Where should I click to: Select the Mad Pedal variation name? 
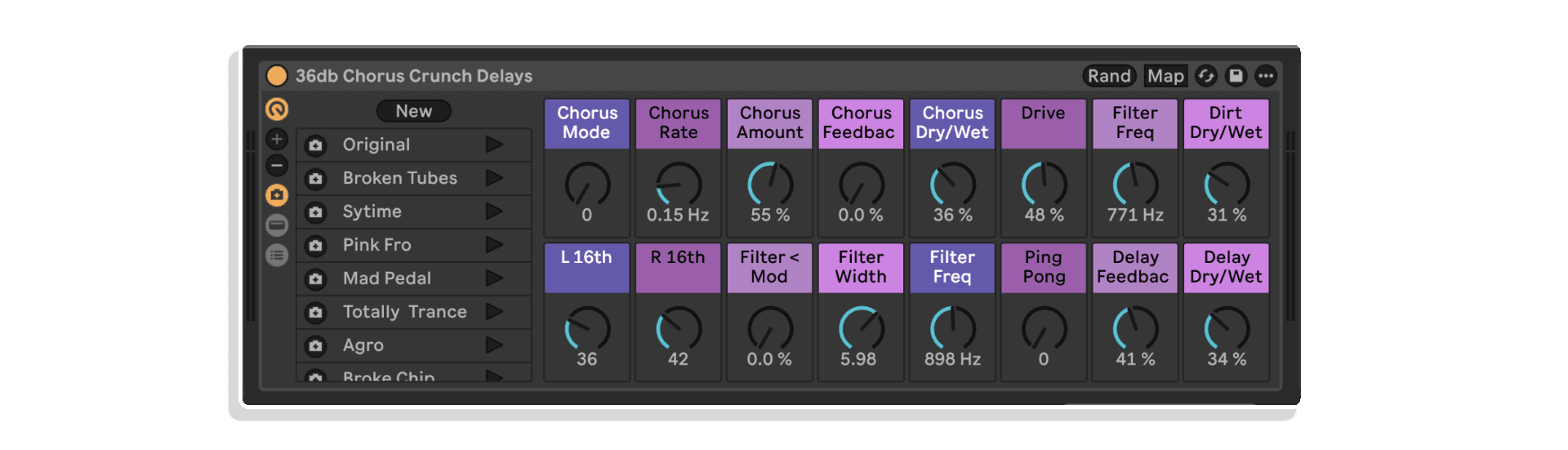(x=387, y=278)
